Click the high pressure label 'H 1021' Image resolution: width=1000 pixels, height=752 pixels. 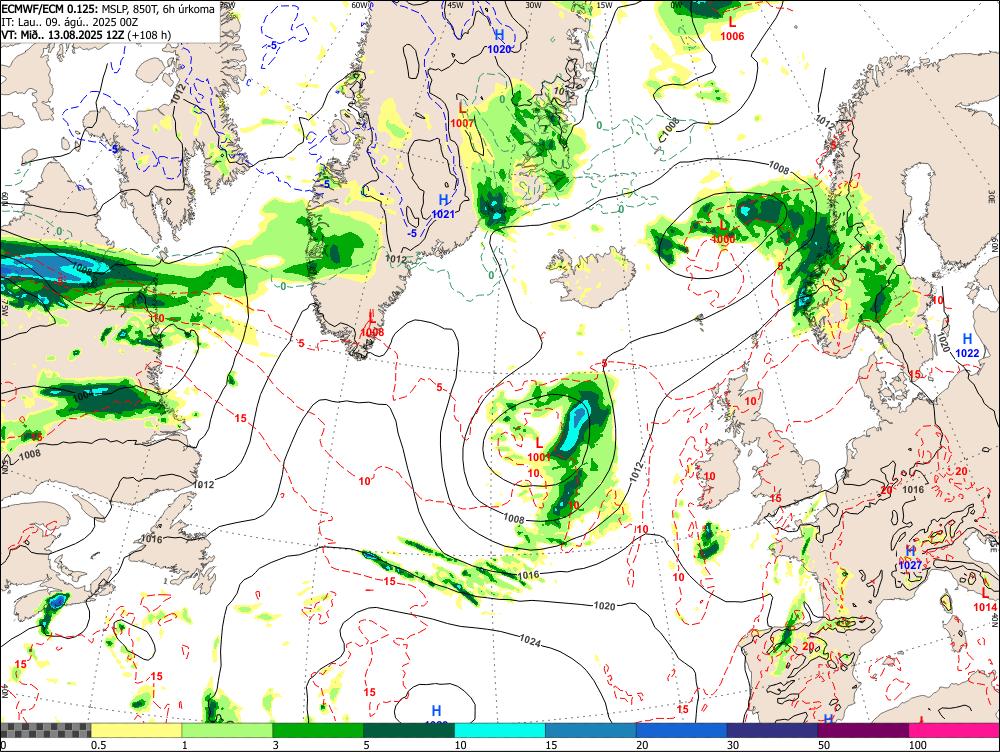click(443, 207)
